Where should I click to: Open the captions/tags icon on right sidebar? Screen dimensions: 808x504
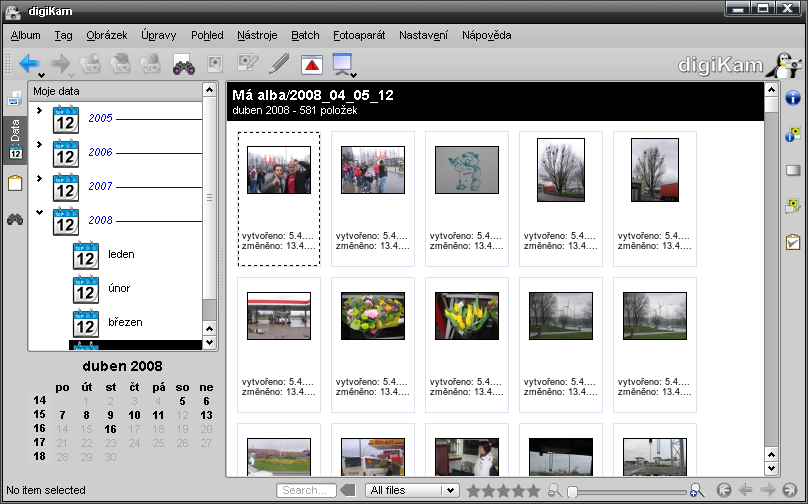coord(793,206)
